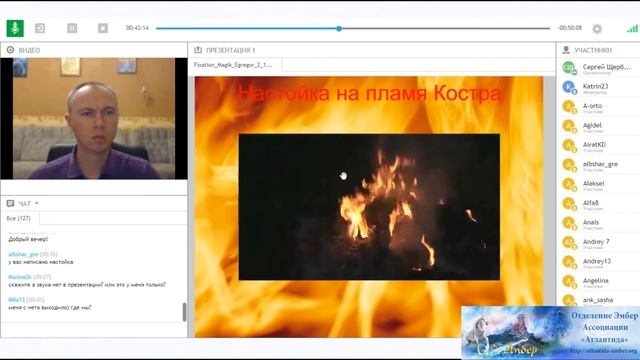Select participant Agidel in list
The width and height of the screenshot is (640, 360).
(598, 126)
